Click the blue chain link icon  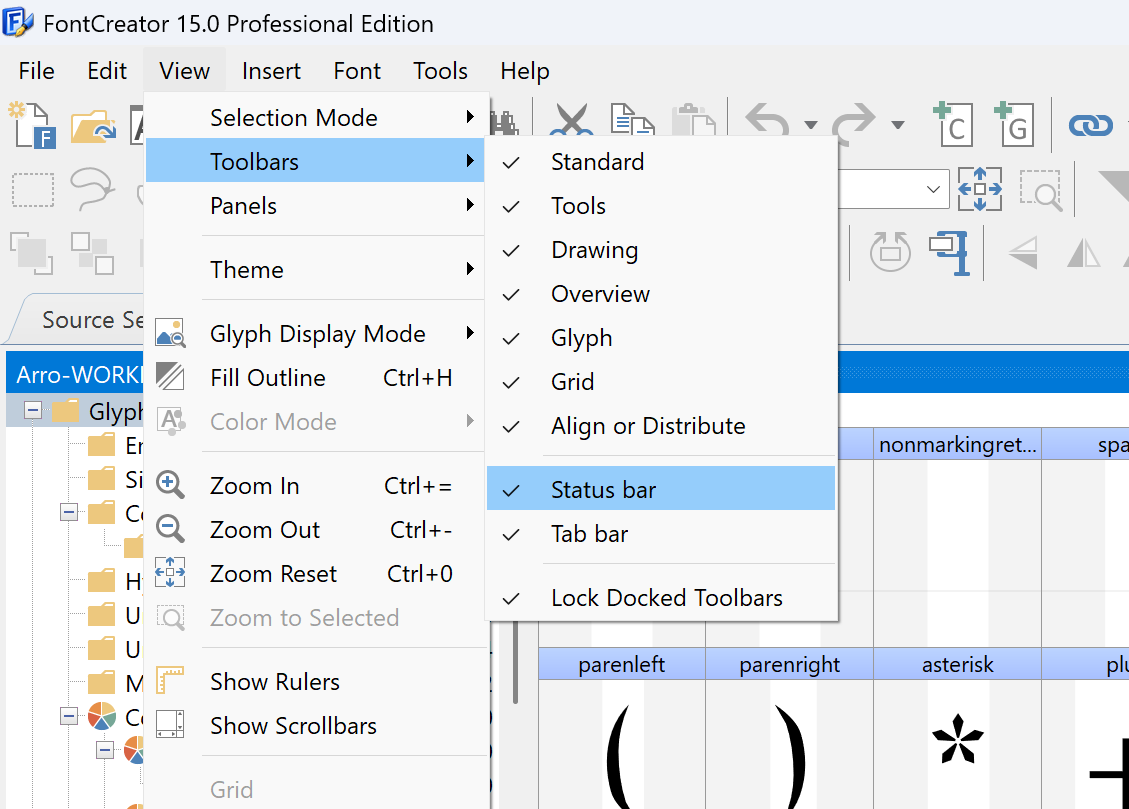pos(1090,126)
